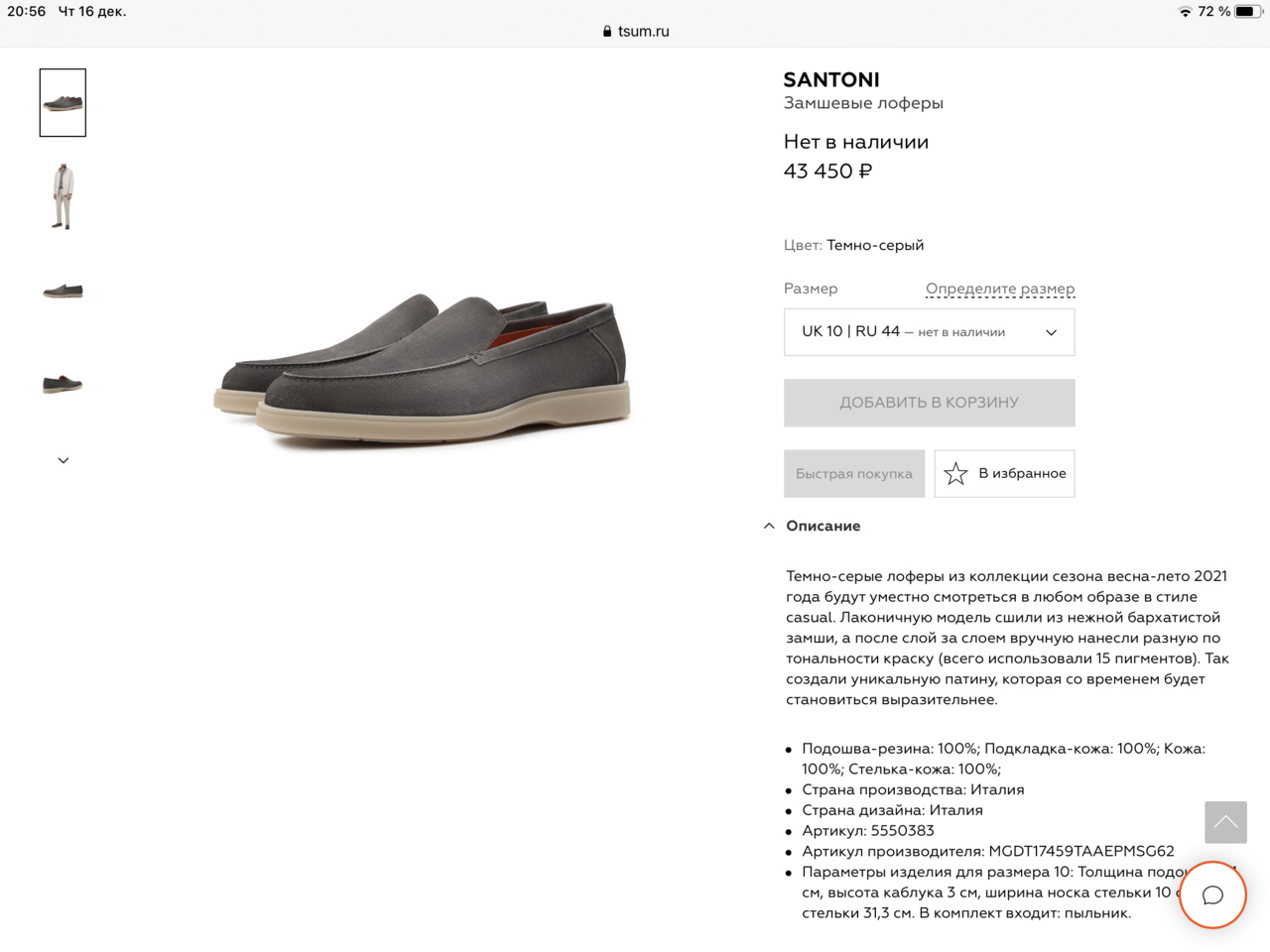Show more thumbnails with down chevron

63,460
